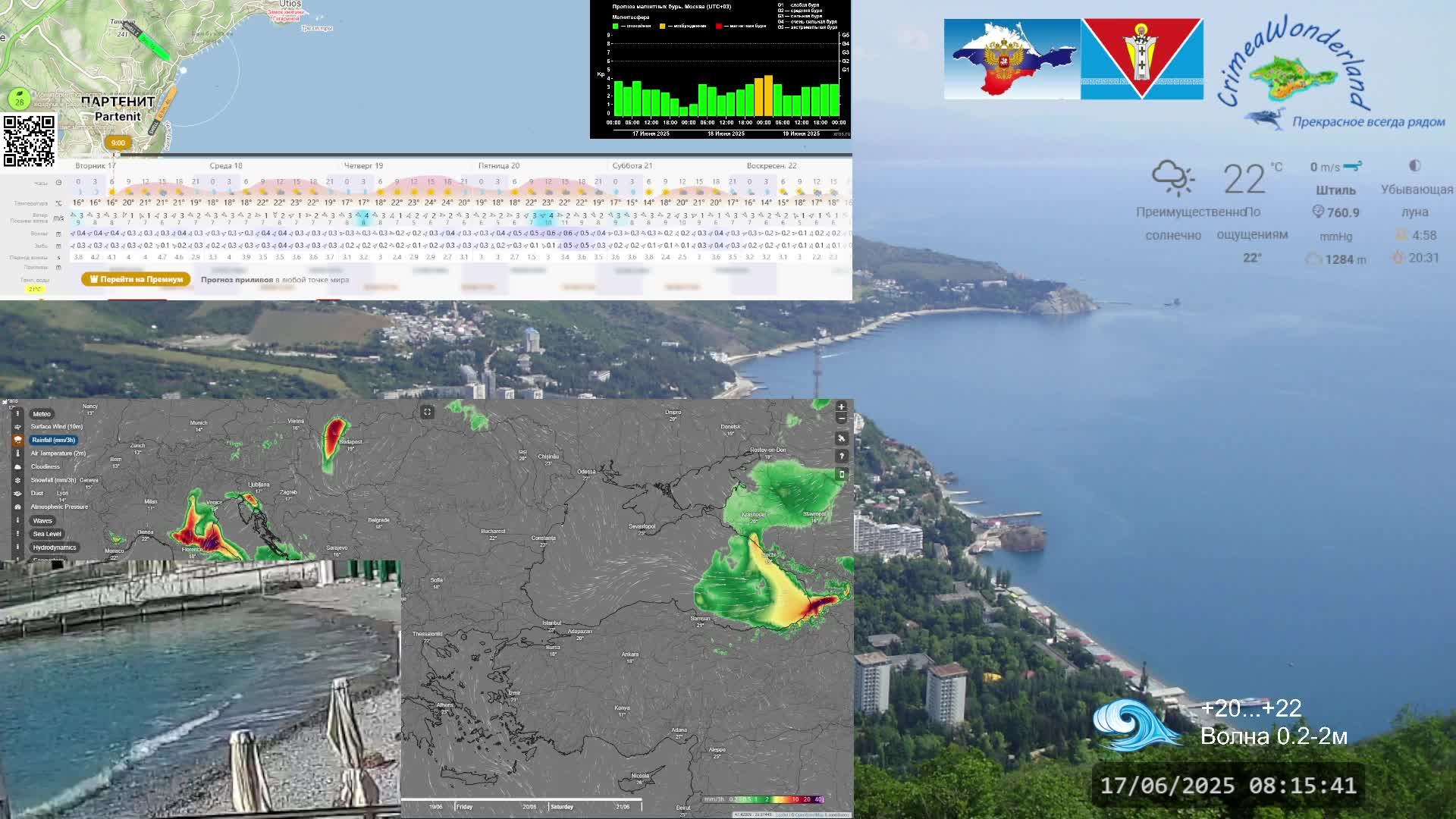The image size is (1456, 819).
Task: Click the blue wave icon
Action: click(1137, 724)
